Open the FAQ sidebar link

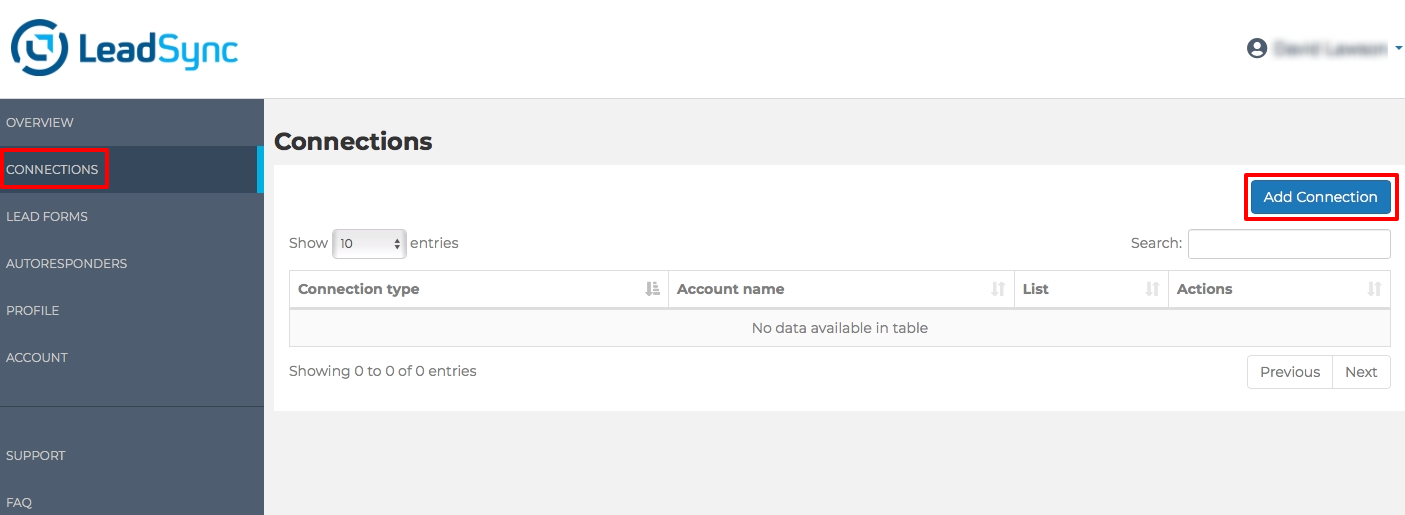19,502
